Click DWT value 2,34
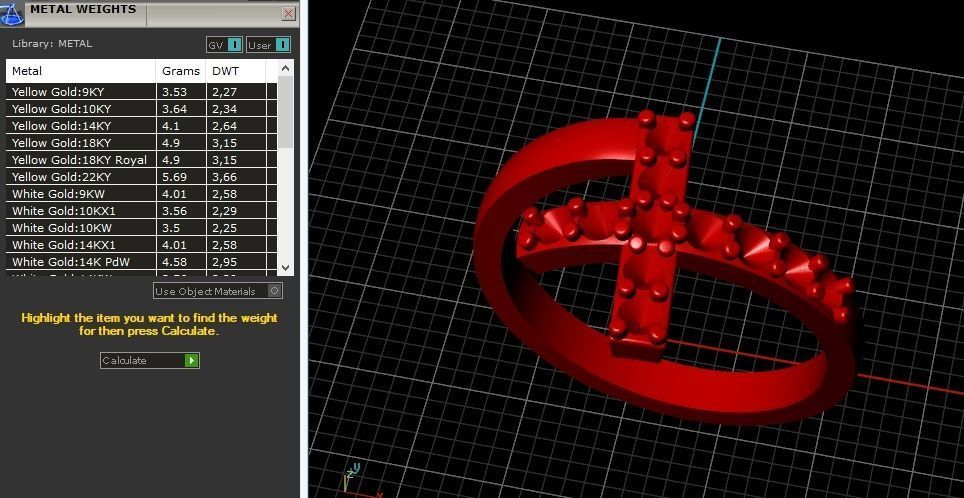 click(224, 109)
